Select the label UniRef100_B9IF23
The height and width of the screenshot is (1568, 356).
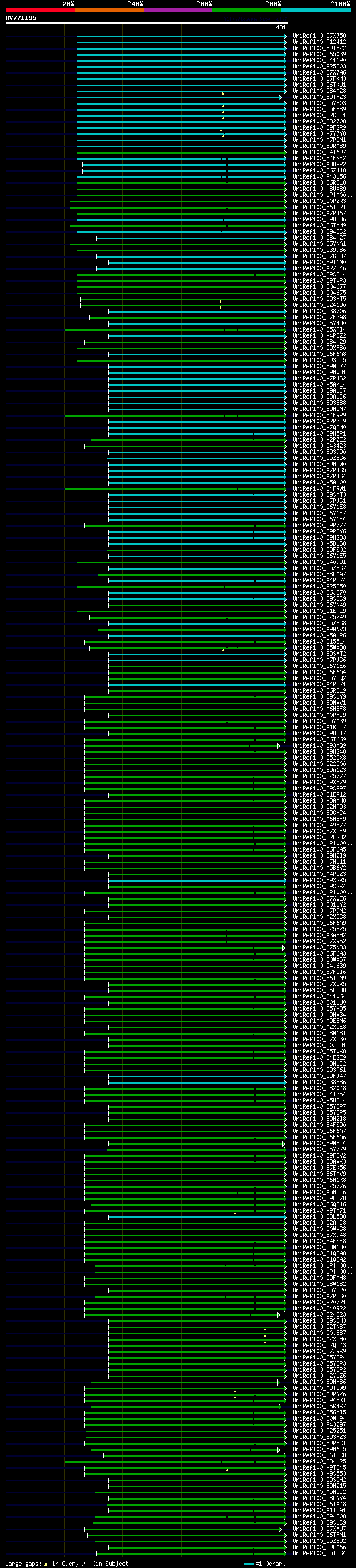[x=319, y=97]
